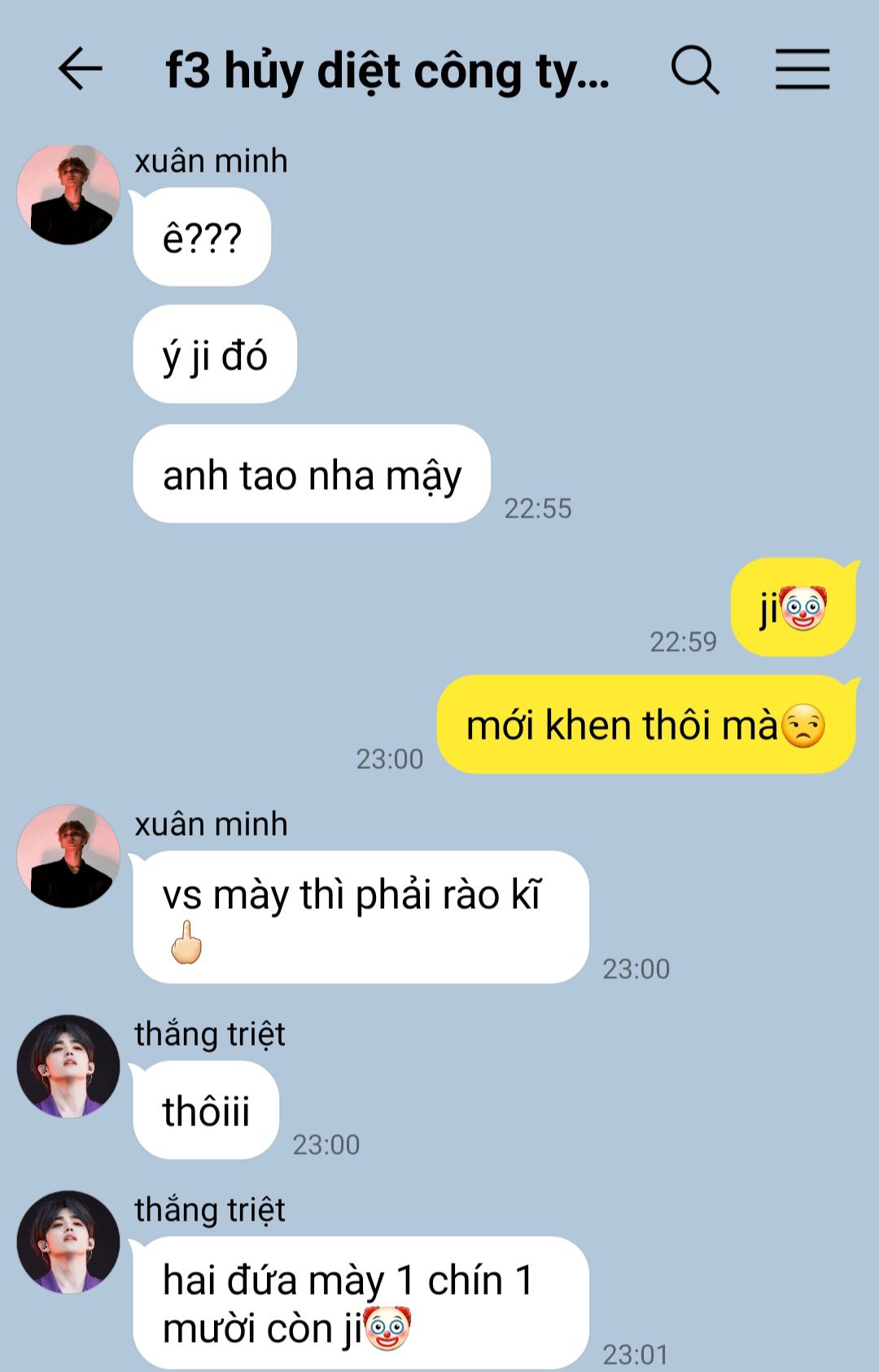Tap the vs mày thì phải rào kĩ bubble
879x1372 pixels.
[x=361, y=917]
